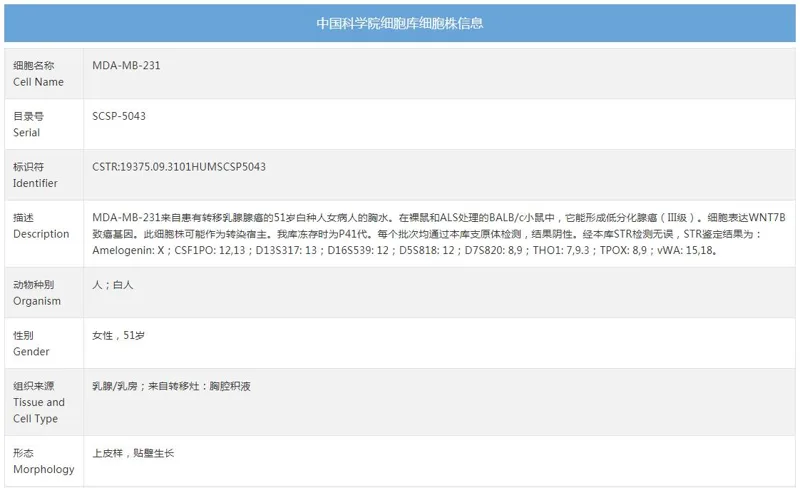Click tissue value 乳腺/乳房；来自转移灶：胸腔积液

coord(171,386)
